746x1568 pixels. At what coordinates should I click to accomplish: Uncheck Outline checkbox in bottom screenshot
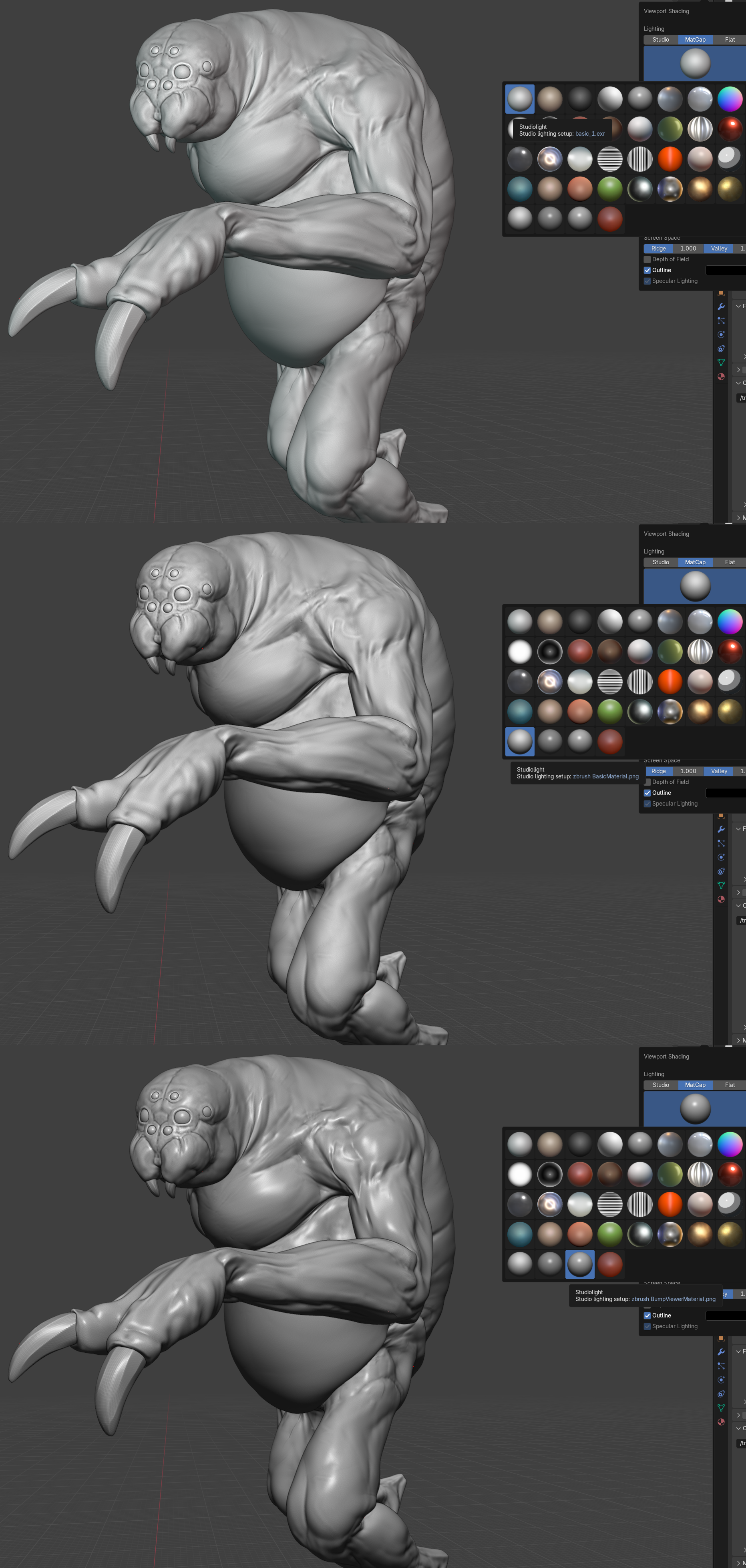(x=647, y=1315)
